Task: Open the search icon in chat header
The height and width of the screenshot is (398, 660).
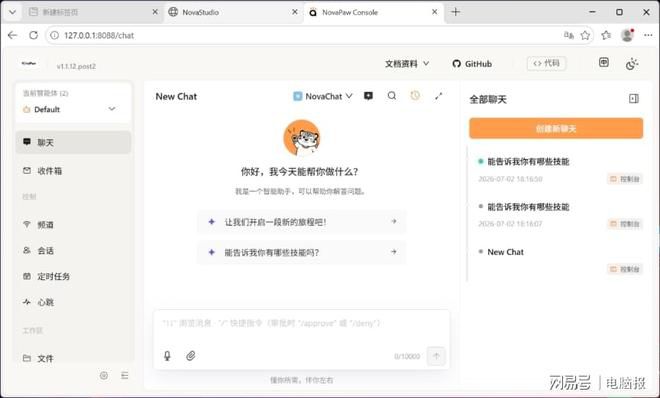Action: pos(391,96)
